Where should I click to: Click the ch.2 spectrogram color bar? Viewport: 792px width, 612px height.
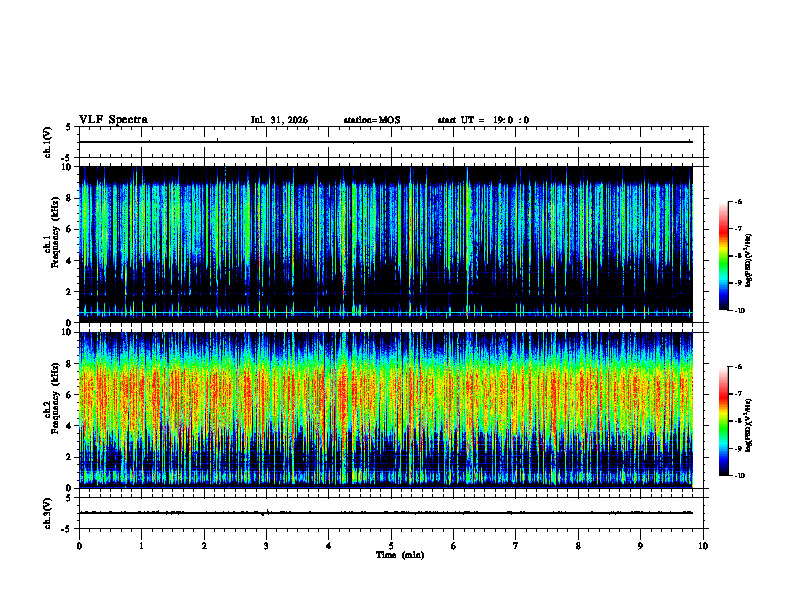pyautogui.click(x=723, y=421)
